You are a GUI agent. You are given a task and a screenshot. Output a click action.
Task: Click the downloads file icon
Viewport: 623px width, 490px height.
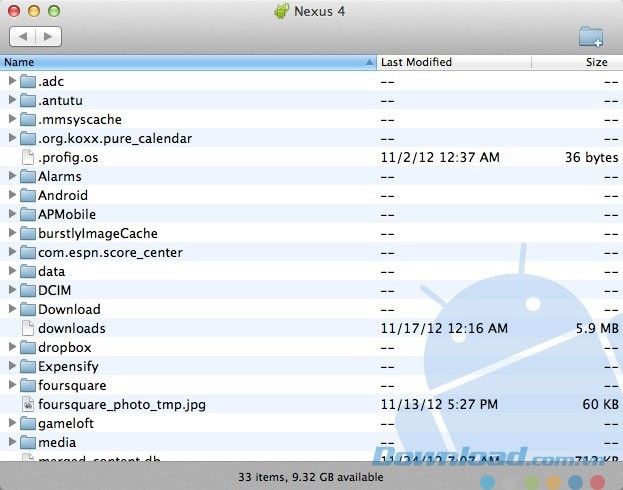pyautogui.click(x=27, y=328)
